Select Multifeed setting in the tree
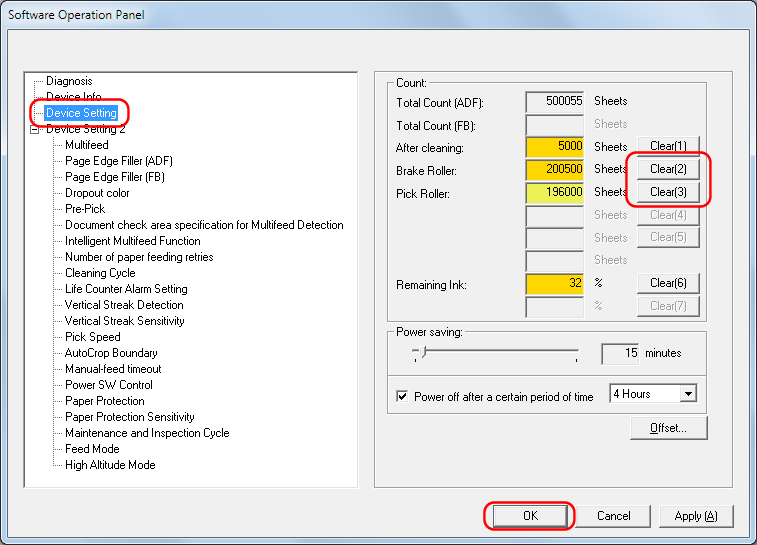The height and width of the screenshot is (545, 757). click(87, 145)
